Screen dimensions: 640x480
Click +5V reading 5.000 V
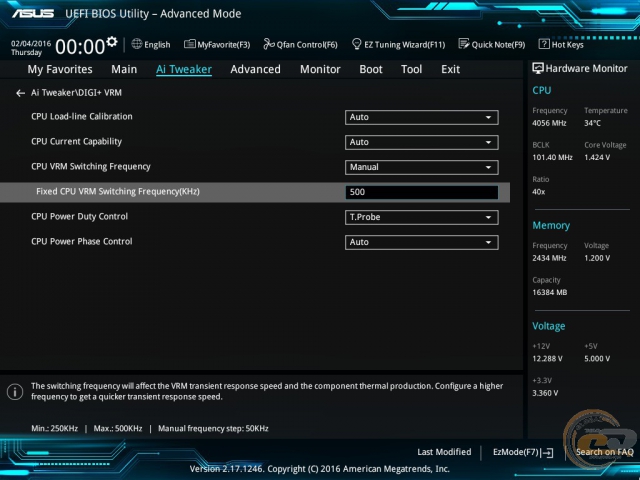[x=597, y=359]
